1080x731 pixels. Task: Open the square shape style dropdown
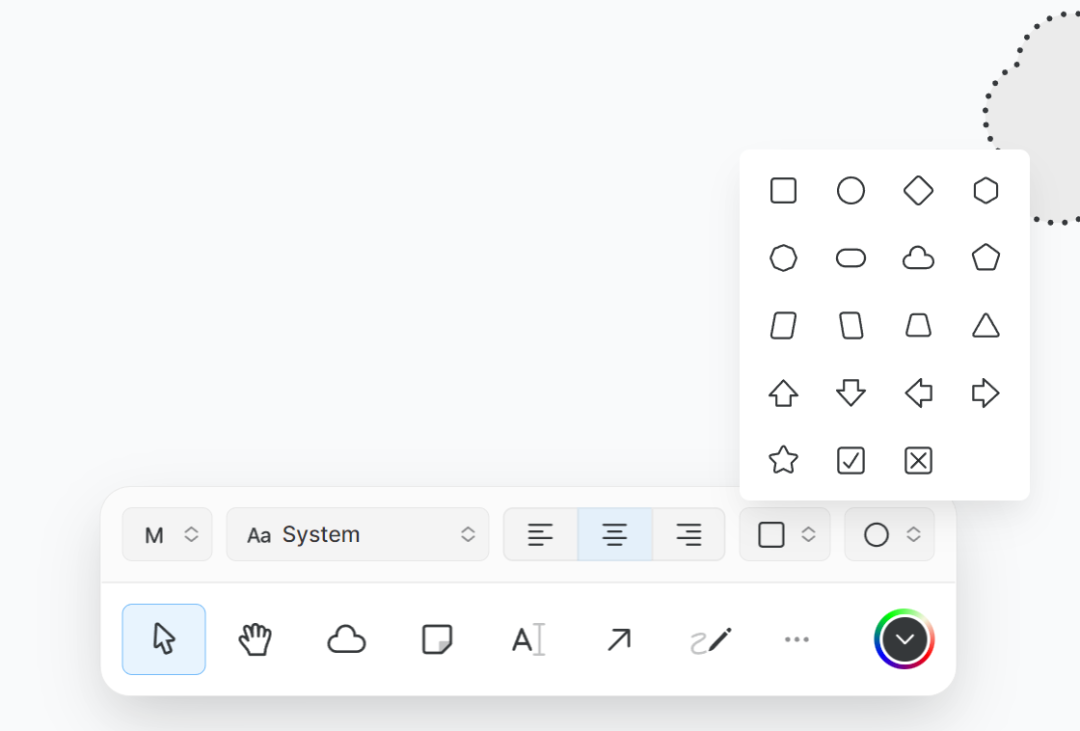tap(785, 535)
